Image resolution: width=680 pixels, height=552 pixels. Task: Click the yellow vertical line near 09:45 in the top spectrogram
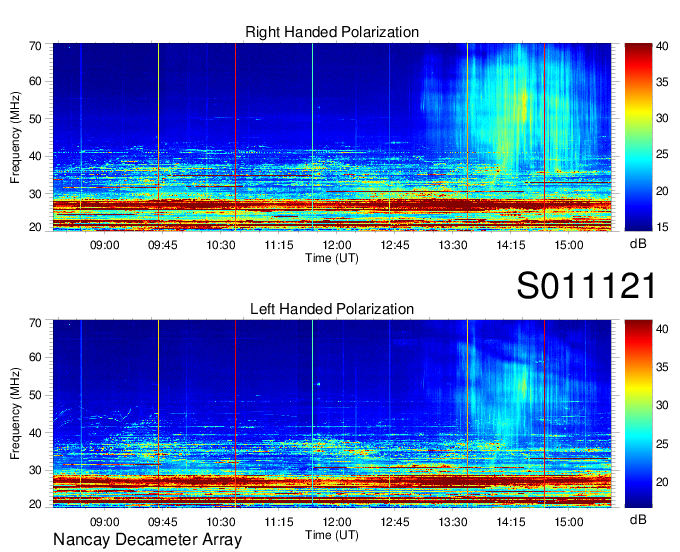click(159, 137)
